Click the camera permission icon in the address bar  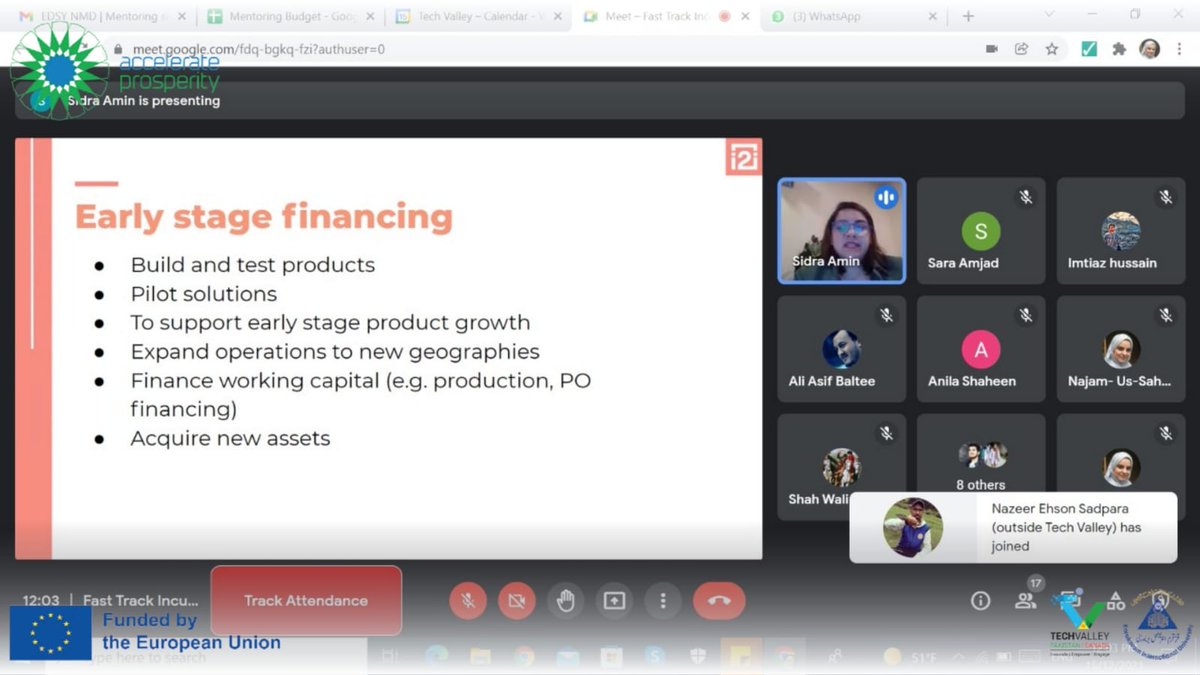992,49
